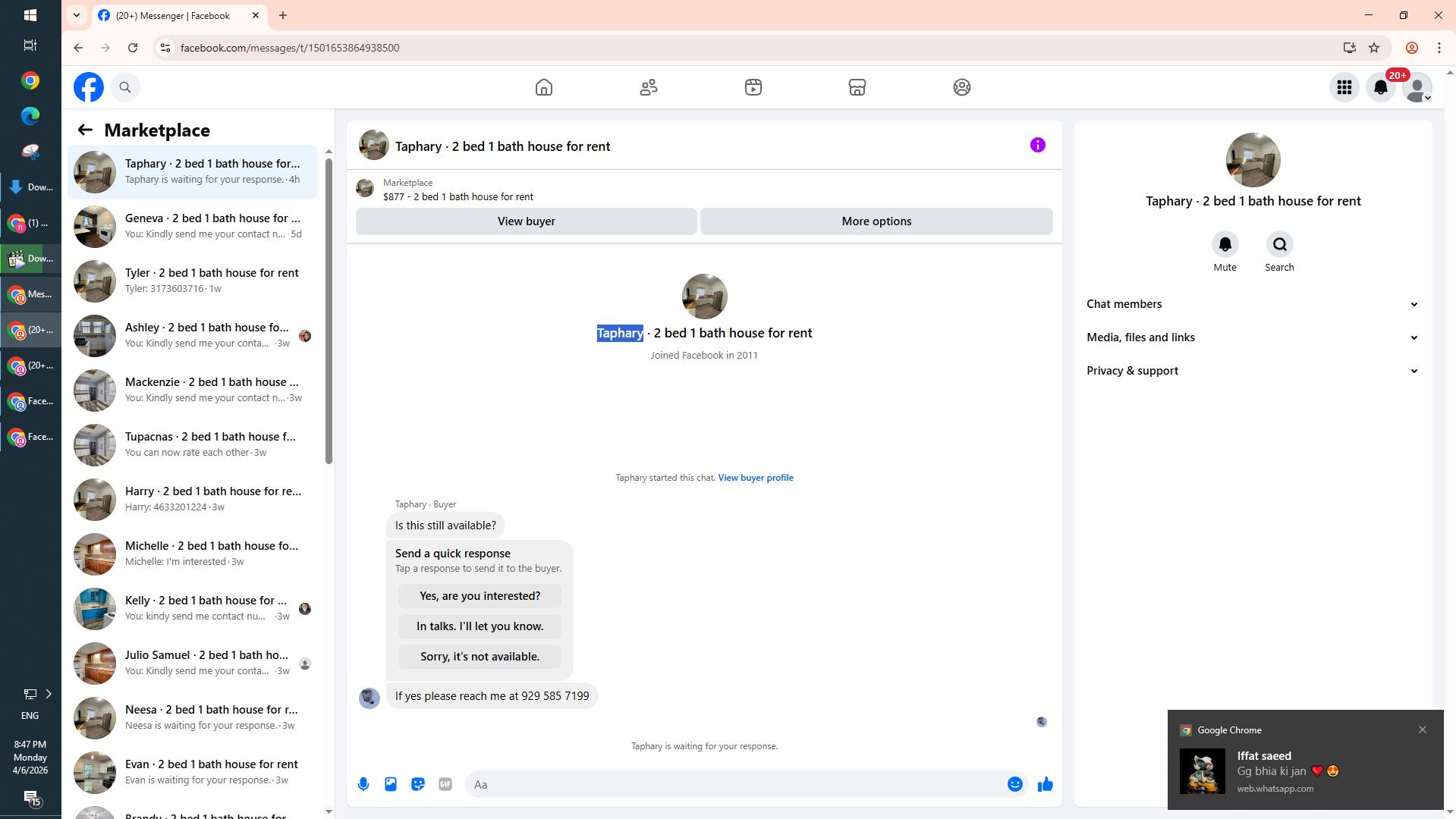
Task: Launch Microsoft Edge from taskbar
Action: point(30,116)
